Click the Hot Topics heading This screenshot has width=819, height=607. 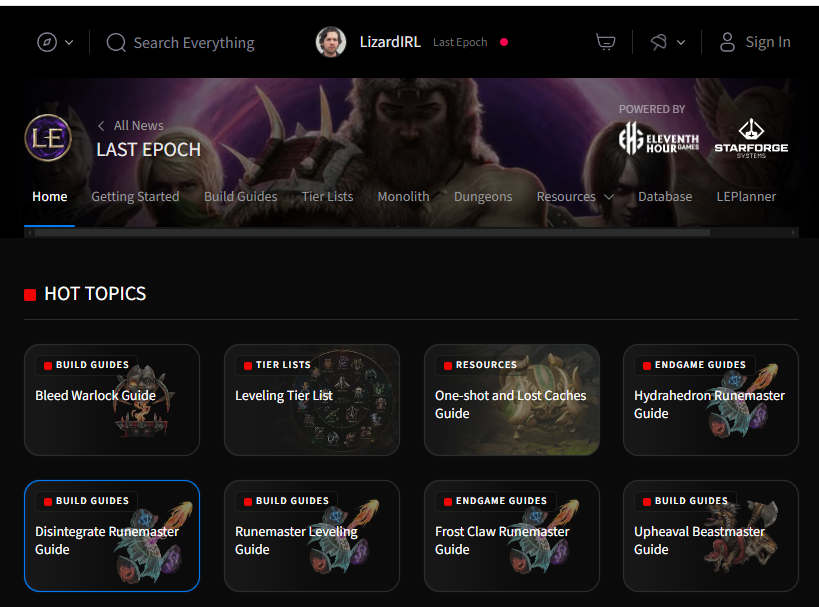point(95,294)
